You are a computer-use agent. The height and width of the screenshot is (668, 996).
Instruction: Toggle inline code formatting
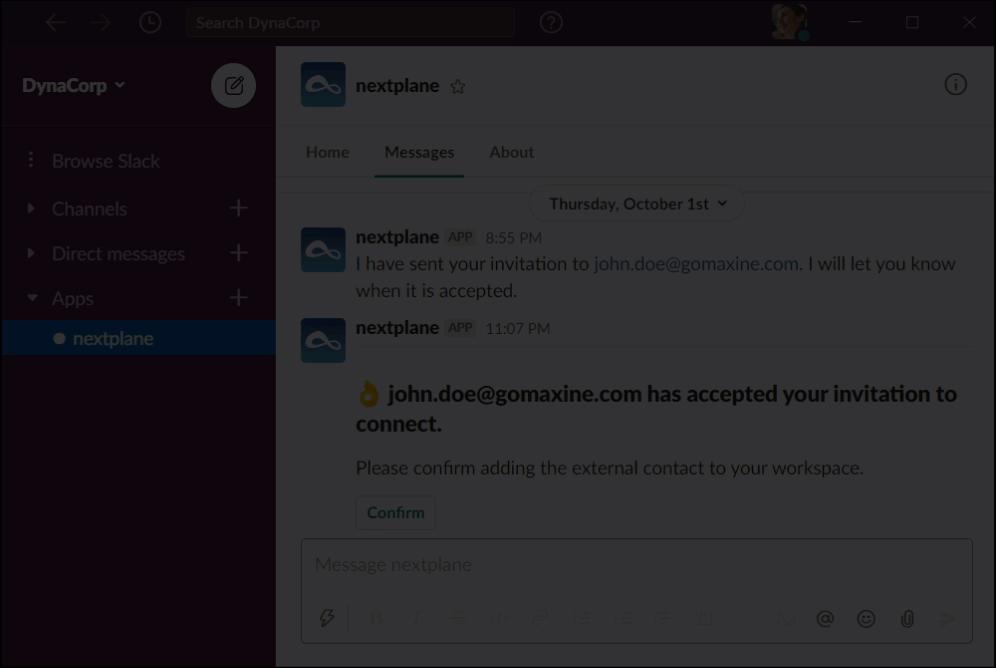tap(499, 618)
